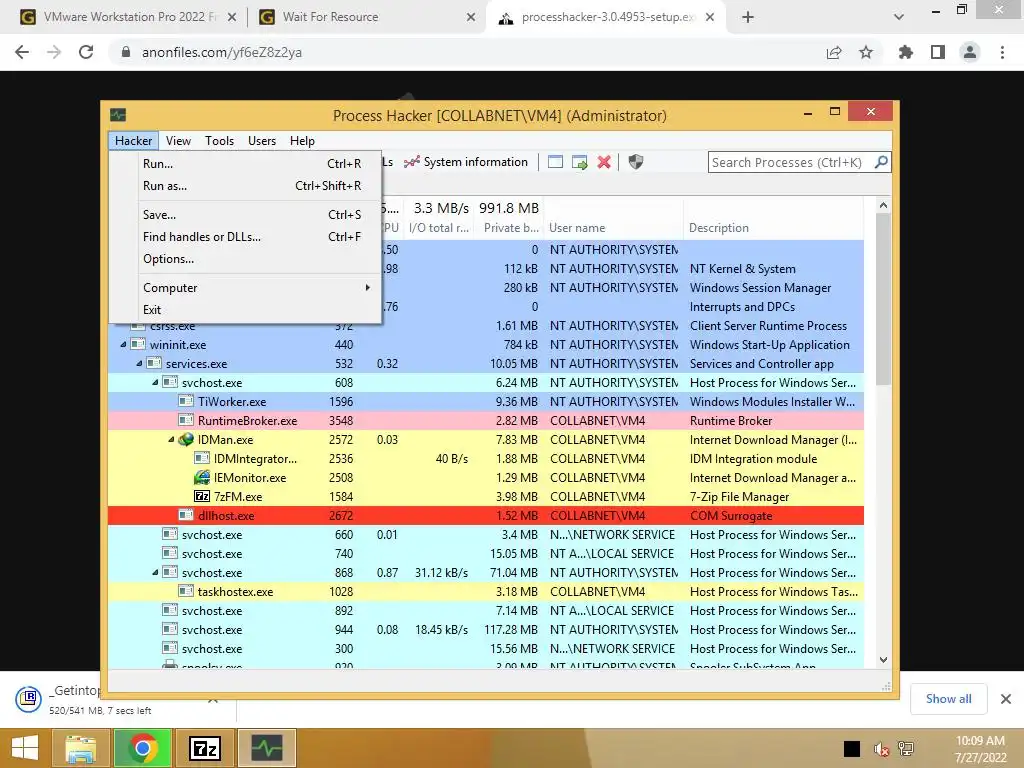Select the 7zFM.exe process icon
The height and width of the screenshot is (768, 1024).
(202, 496)
